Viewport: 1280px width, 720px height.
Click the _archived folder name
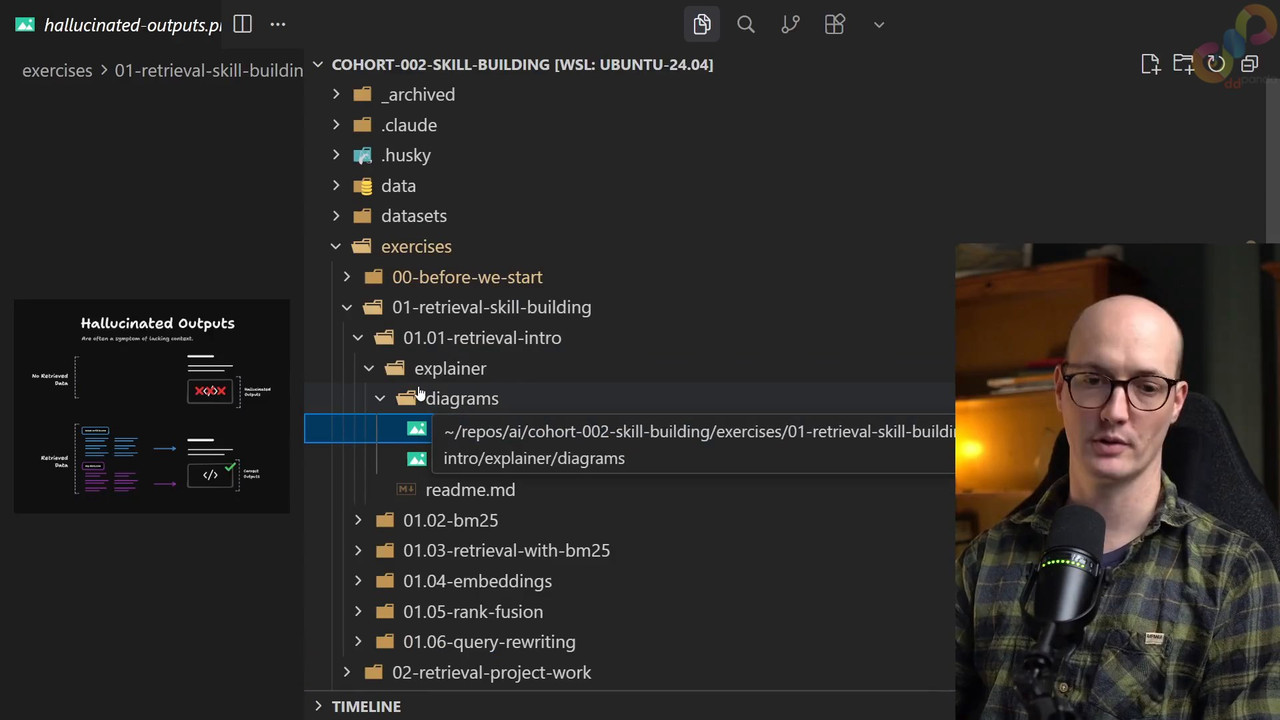click(418, 94)
